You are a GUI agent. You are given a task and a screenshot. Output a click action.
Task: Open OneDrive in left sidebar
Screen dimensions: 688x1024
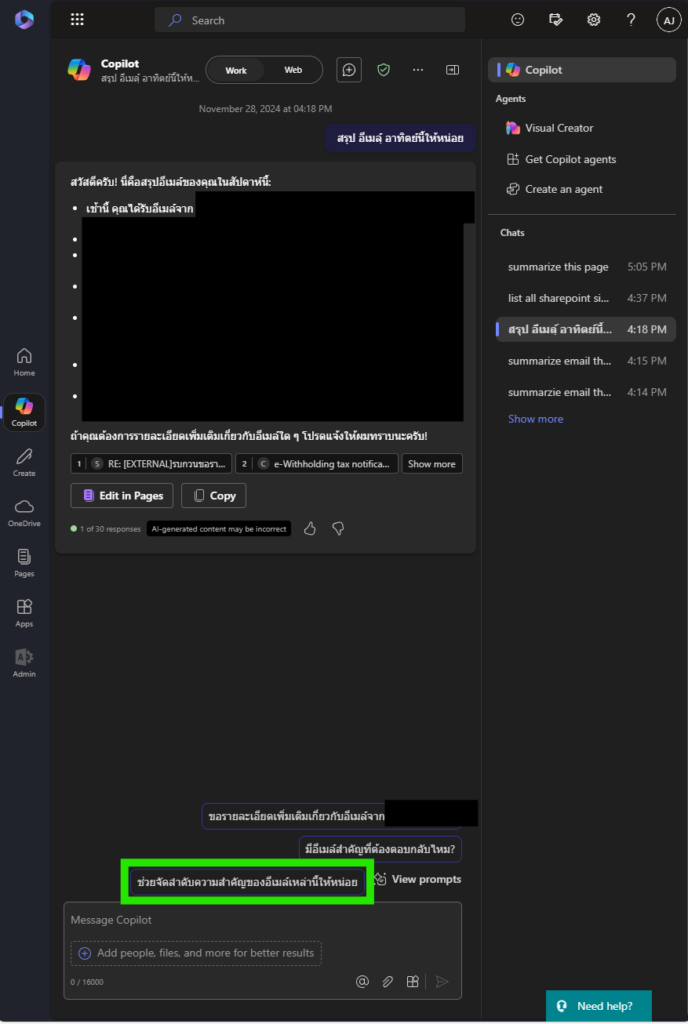point(24,513)
